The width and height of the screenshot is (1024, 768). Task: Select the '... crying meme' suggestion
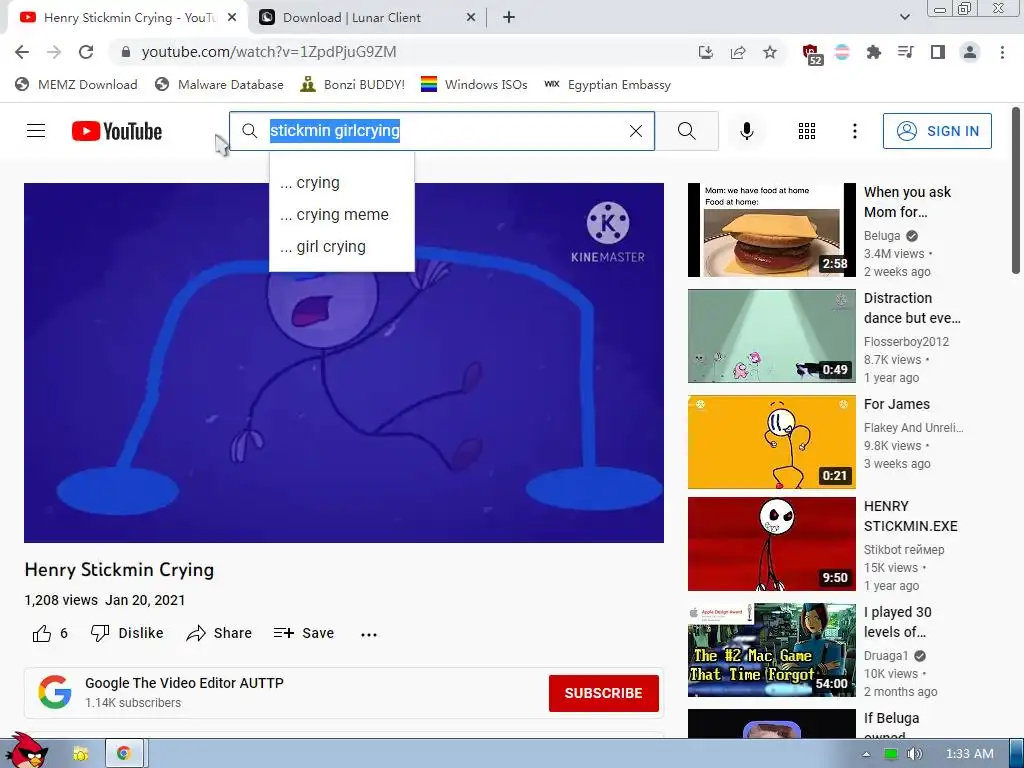[x=342, y=215]
